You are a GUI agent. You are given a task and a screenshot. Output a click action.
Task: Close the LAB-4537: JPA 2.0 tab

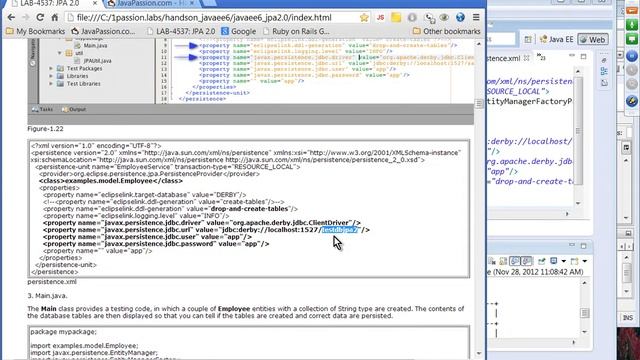coord(95,3)
